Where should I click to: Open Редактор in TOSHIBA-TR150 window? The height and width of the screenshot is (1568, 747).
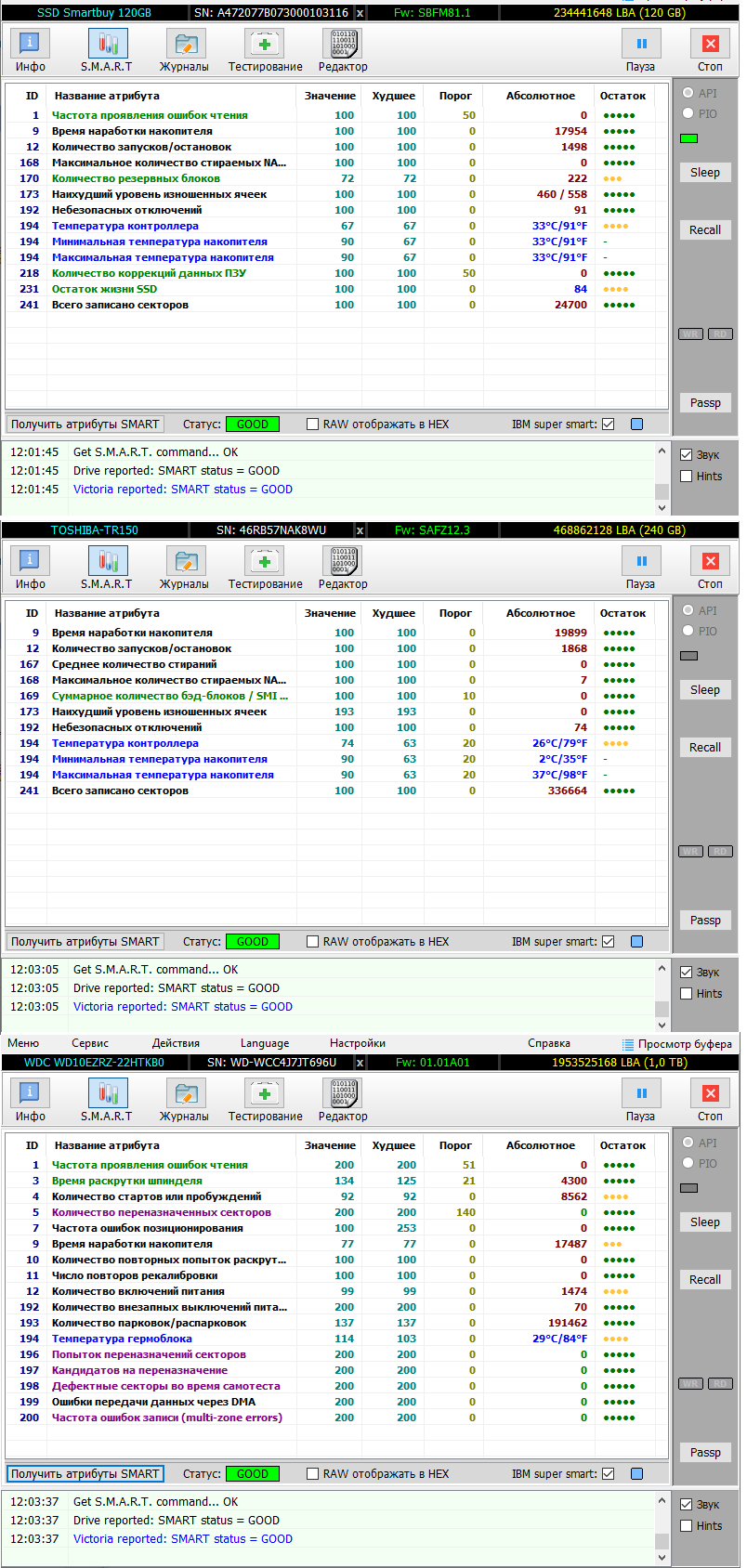click(x=343, y=568)
